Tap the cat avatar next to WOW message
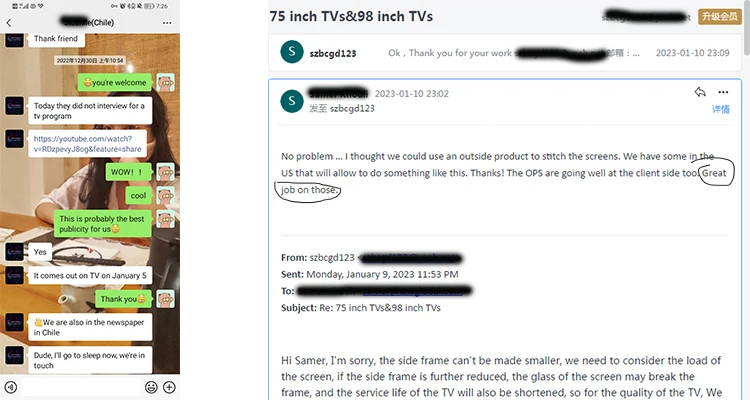This screenshot has height=400, width=750. [165, 172]
